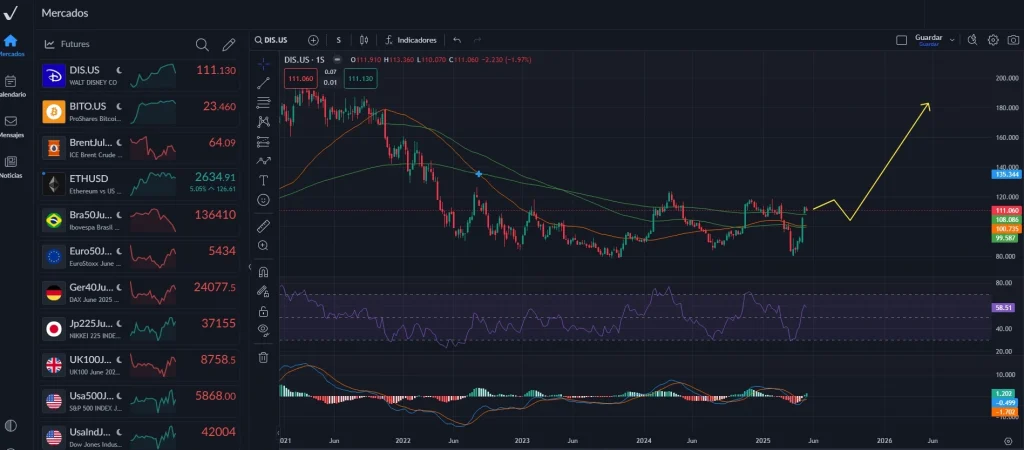
Task: Open the forecasting and position tools
Action: pos(263,141)
